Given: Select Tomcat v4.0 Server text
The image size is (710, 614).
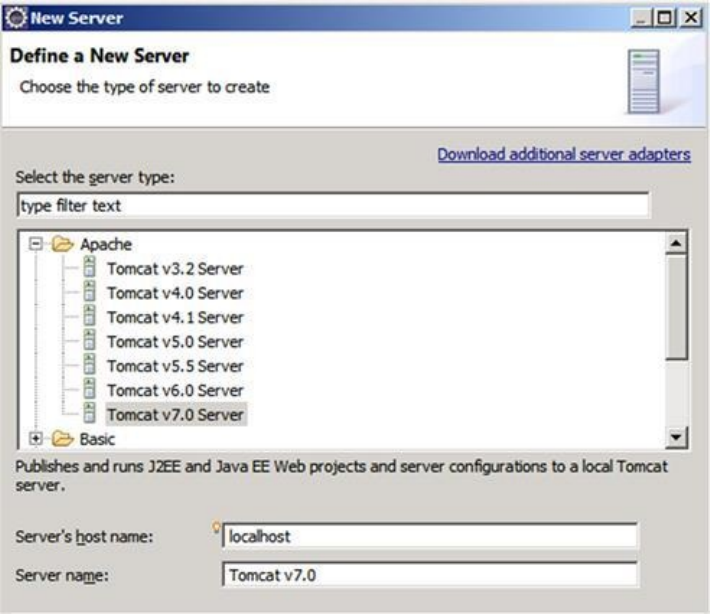Looking at the screenshot, I should [175, 293].
